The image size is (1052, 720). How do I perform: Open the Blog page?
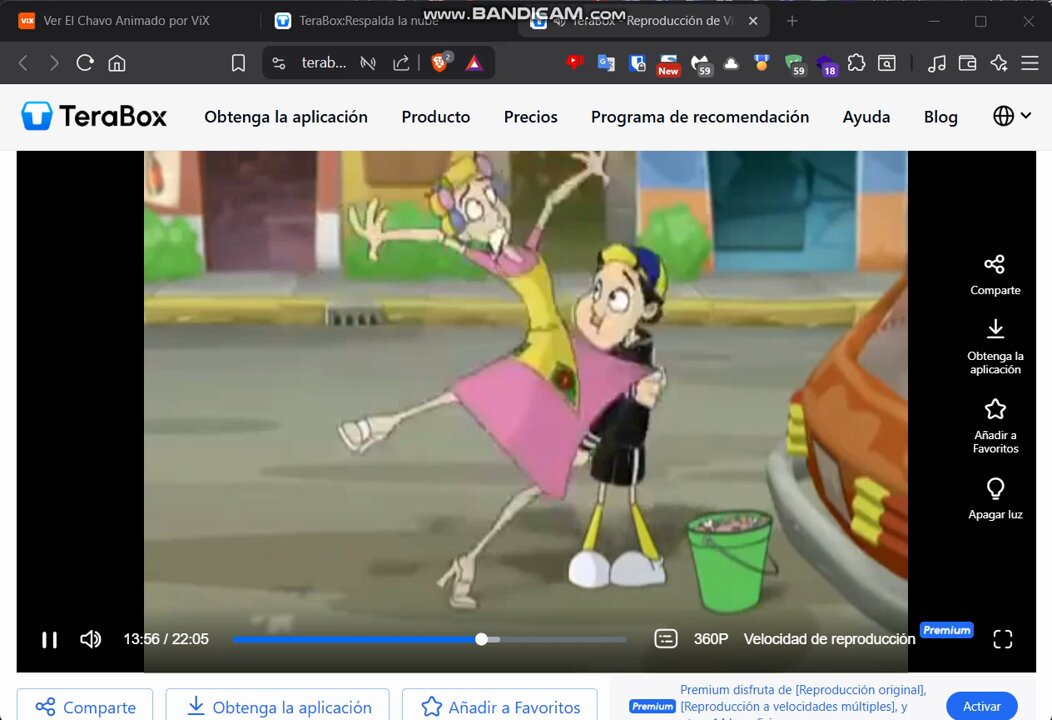[941, 117]
